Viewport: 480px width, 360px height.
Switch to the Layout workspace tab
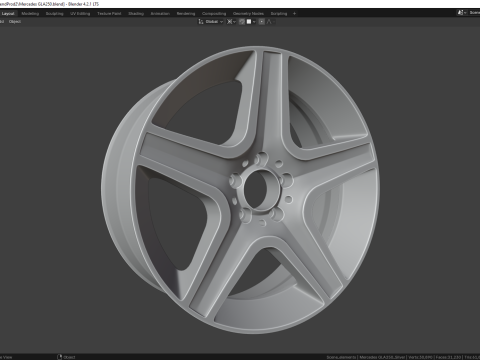pyautogui.click(x=8, y=14)
